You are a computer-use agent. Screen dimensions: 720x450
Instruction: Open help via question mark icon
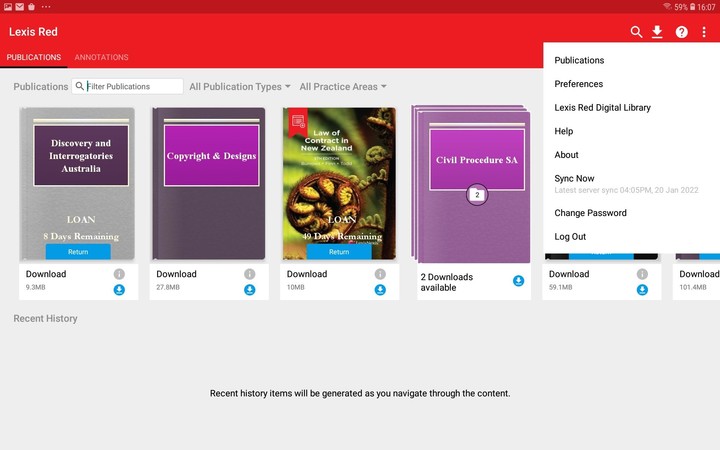681,32
